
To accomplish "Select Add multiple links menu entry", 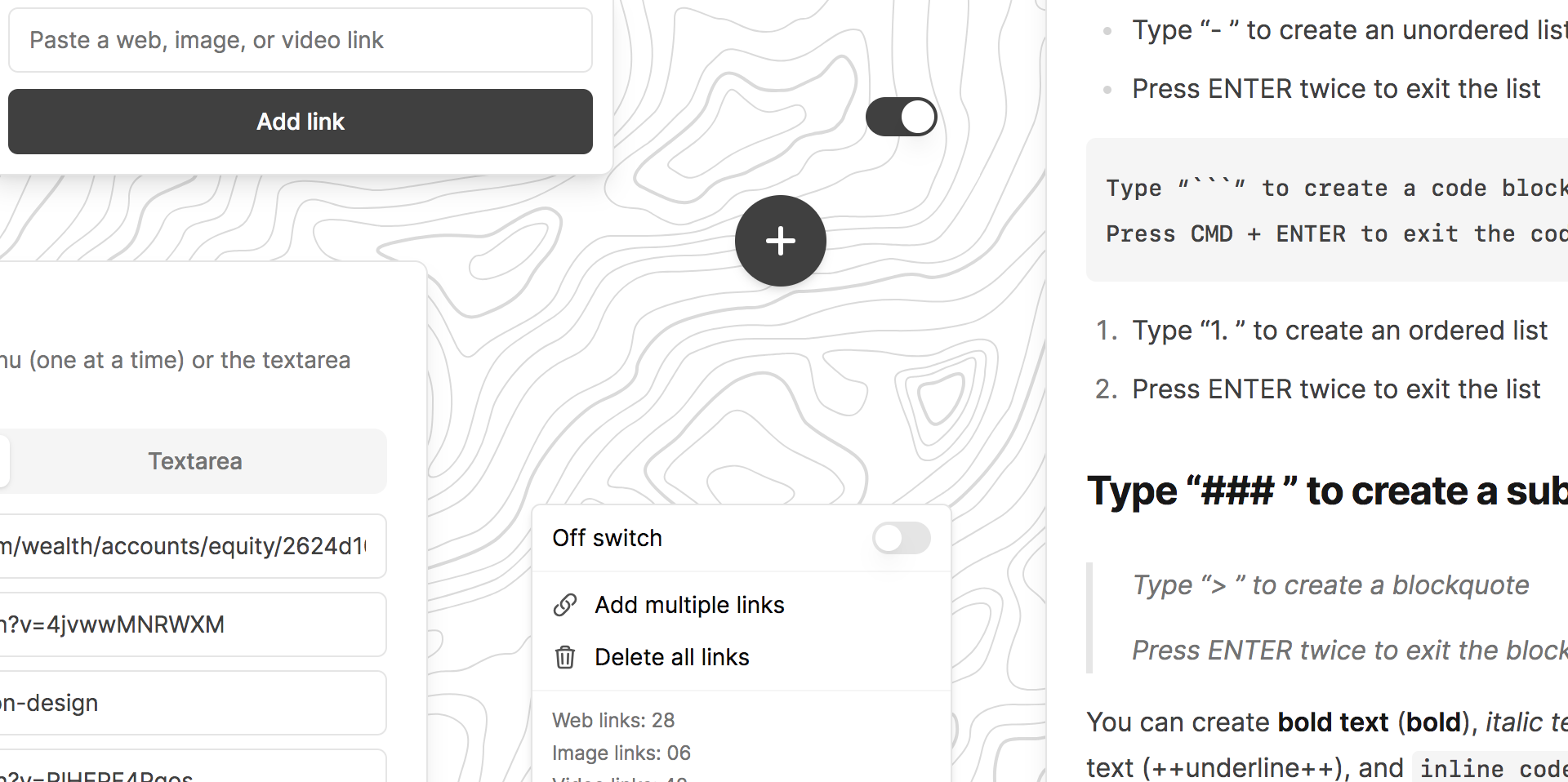I will [x=689, y=605].
